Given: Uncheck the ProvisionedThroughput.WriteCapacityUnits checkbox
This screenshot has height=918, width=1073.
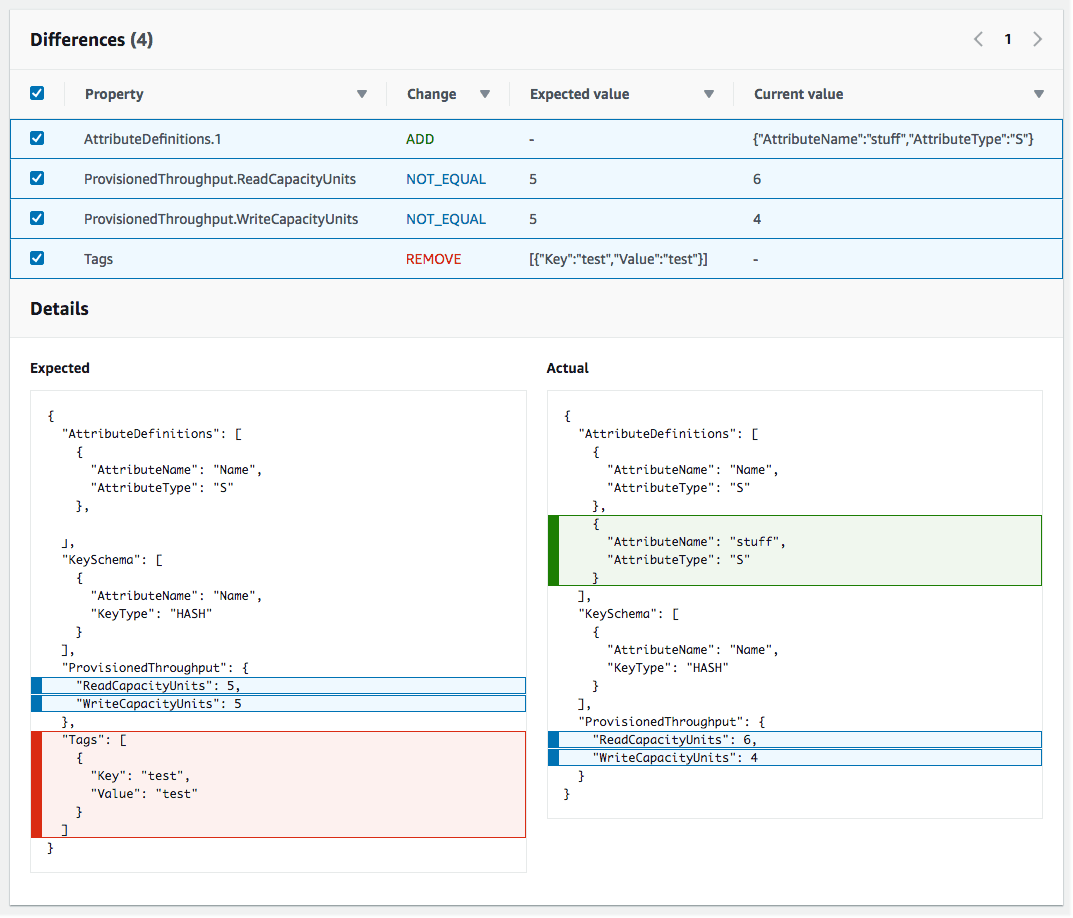Looking at the screenshot, I should tap(37, 218).
